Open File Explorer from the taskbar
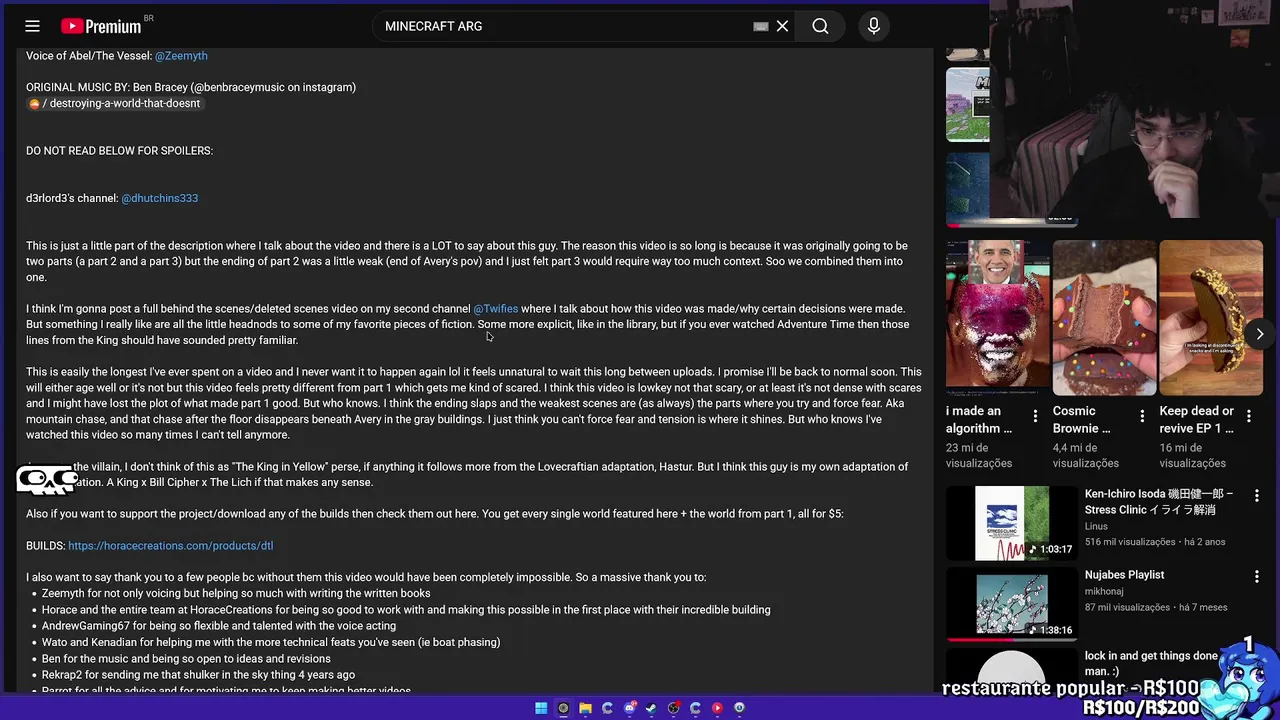This screenshot has width=1280, height=720. click(585, 708)
